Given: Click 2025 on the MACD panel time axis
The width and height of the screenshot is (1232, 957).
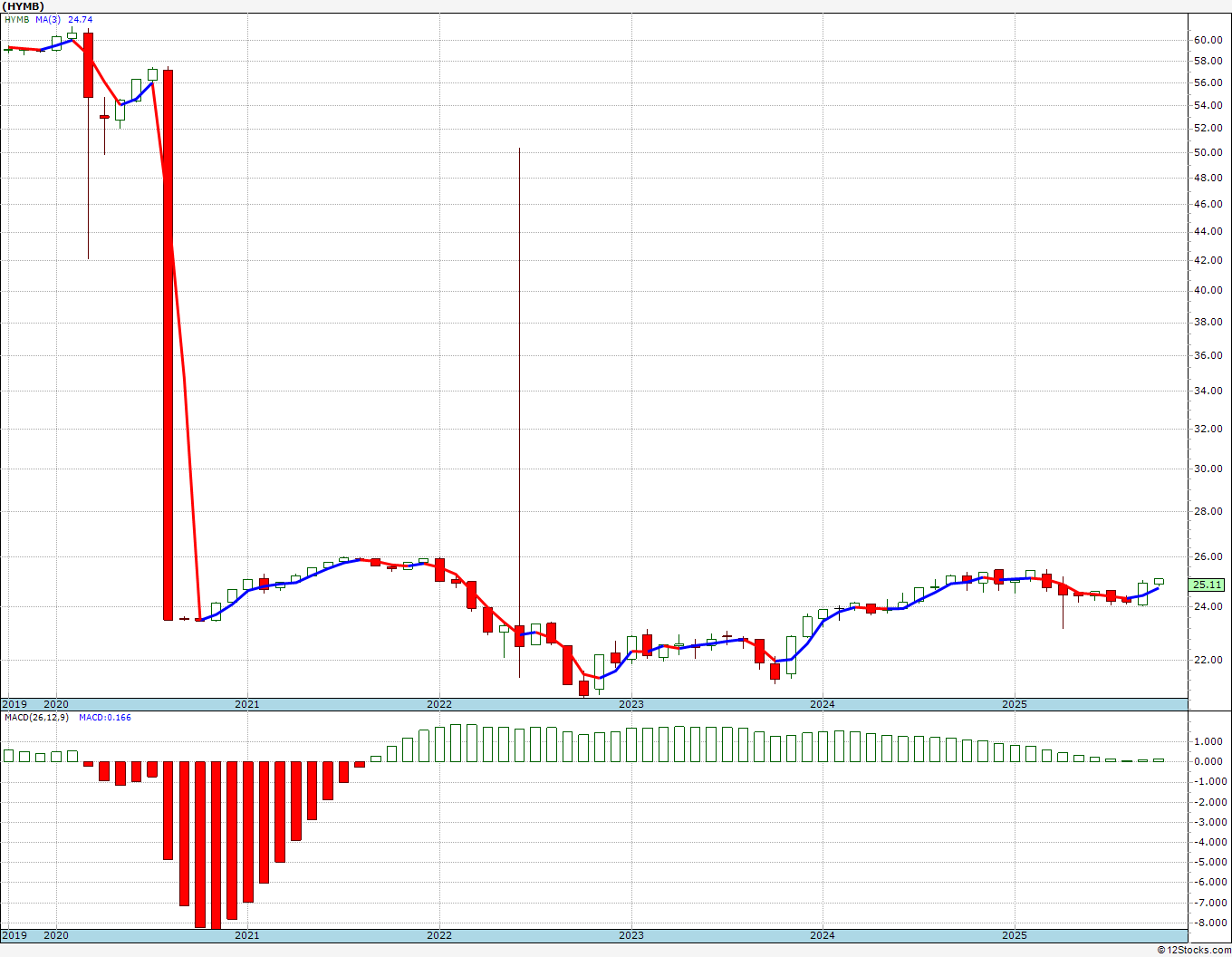Looking at the screenshot, I should [x=1015, y=935].
